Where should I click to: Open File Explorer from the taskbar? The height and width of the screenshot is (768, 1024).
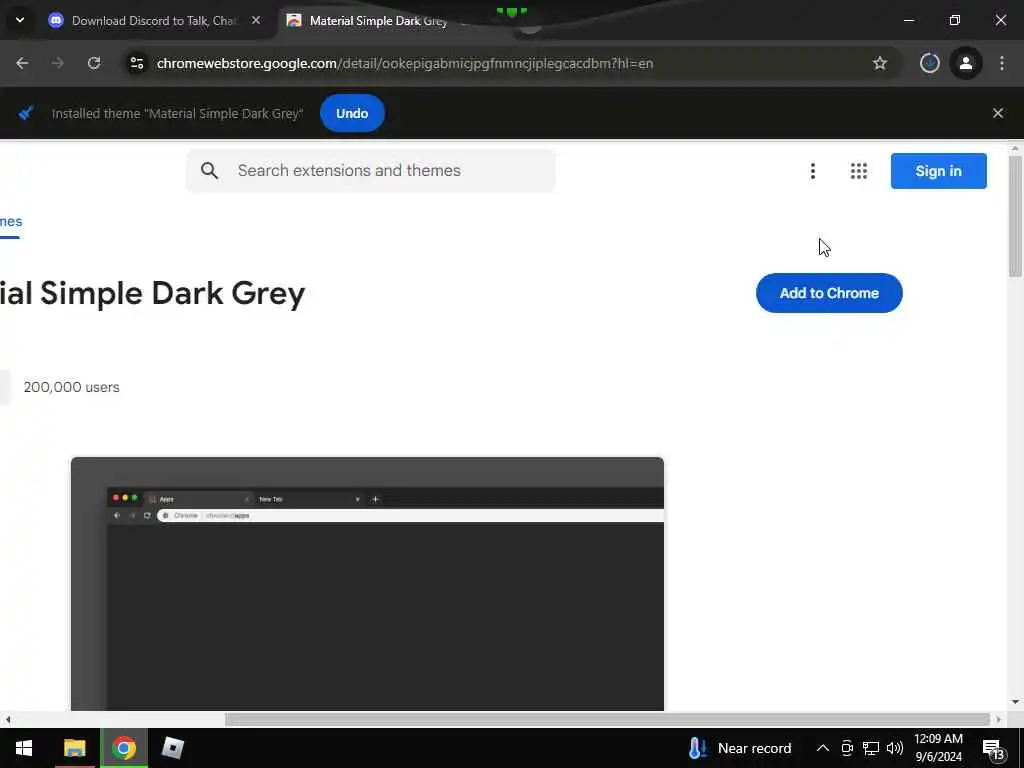tap(74, 748)
